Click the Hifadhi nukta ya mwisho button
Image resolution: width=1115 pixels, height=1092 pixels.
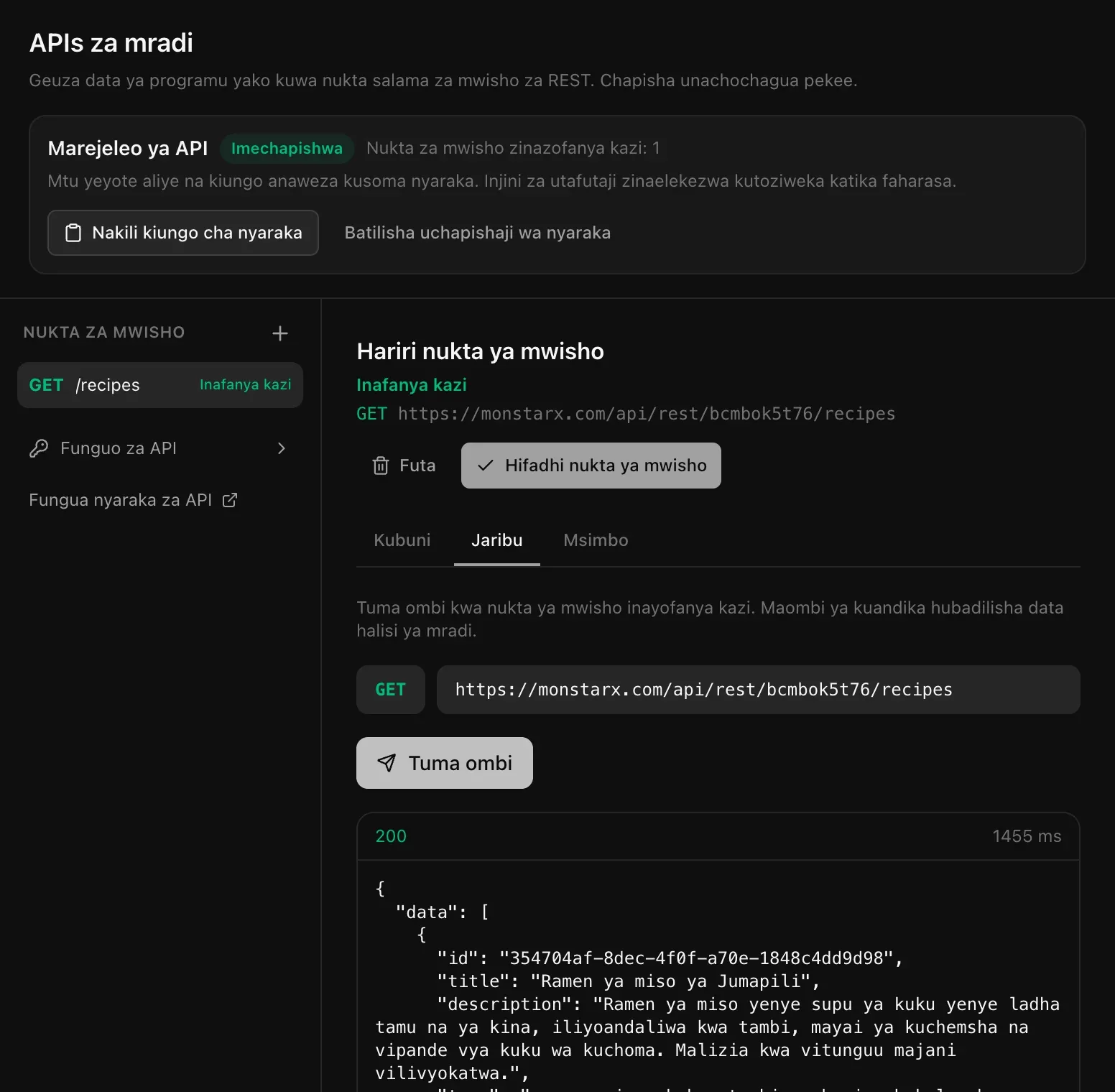point(591,466)
